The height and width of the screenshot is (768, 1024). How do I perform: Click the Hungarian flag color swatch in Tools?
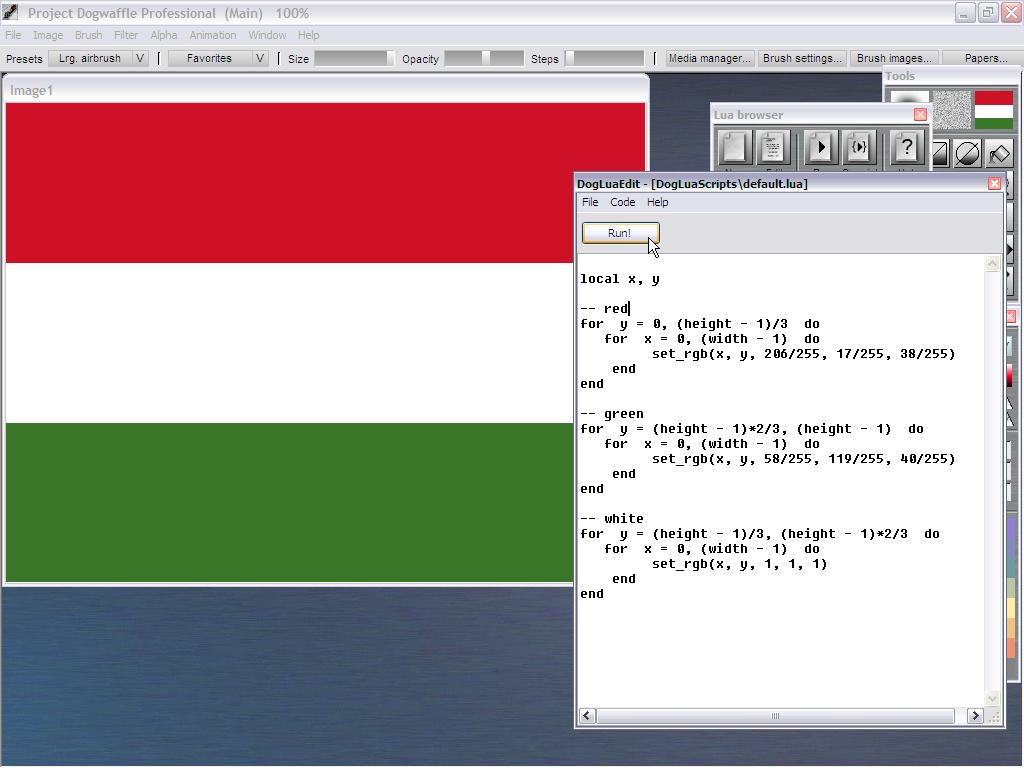pyautogui.click(x=994, y=109)
